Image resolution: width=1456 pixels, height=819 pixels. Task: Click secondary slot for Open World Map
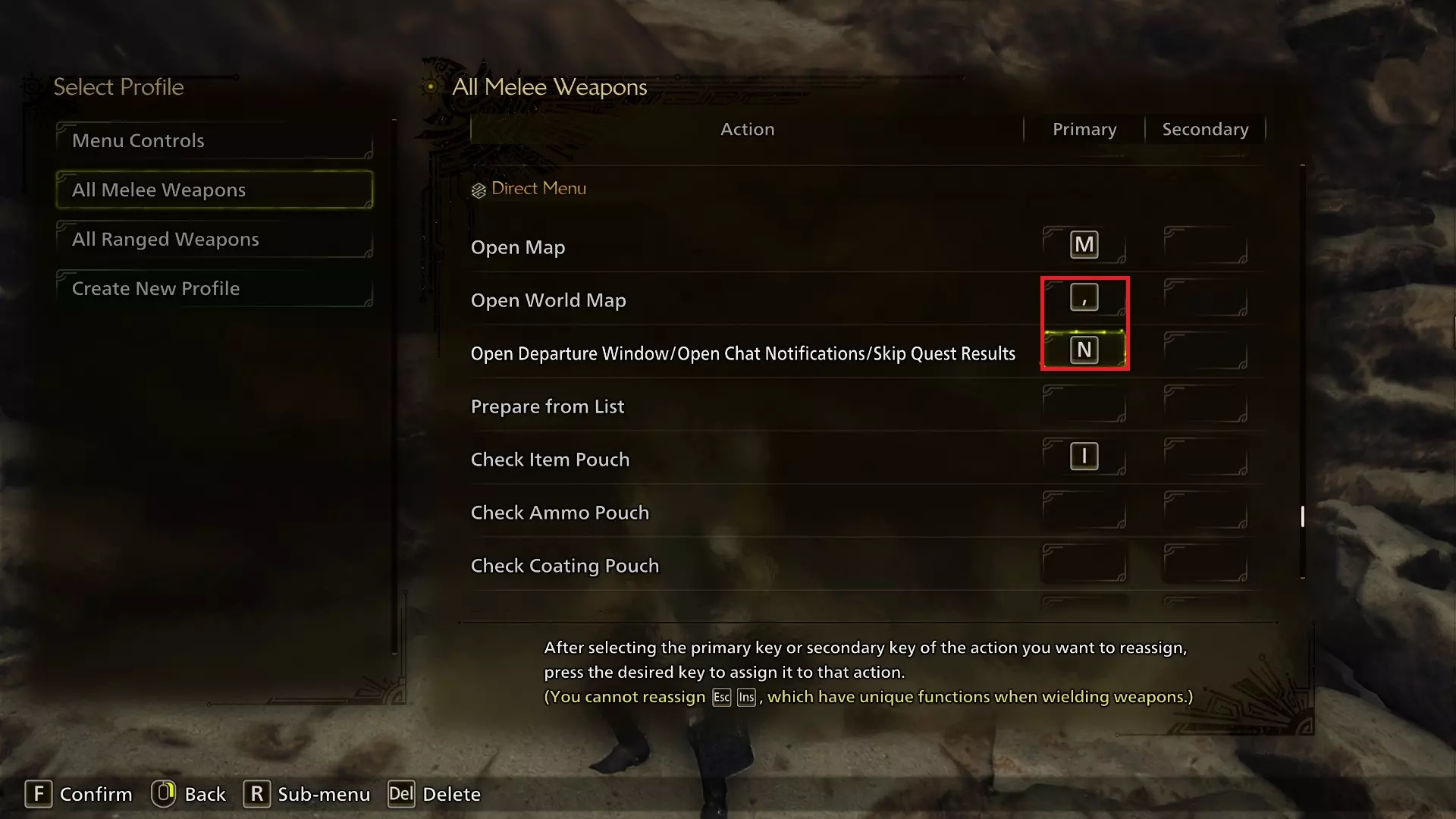pos(1205,298)
